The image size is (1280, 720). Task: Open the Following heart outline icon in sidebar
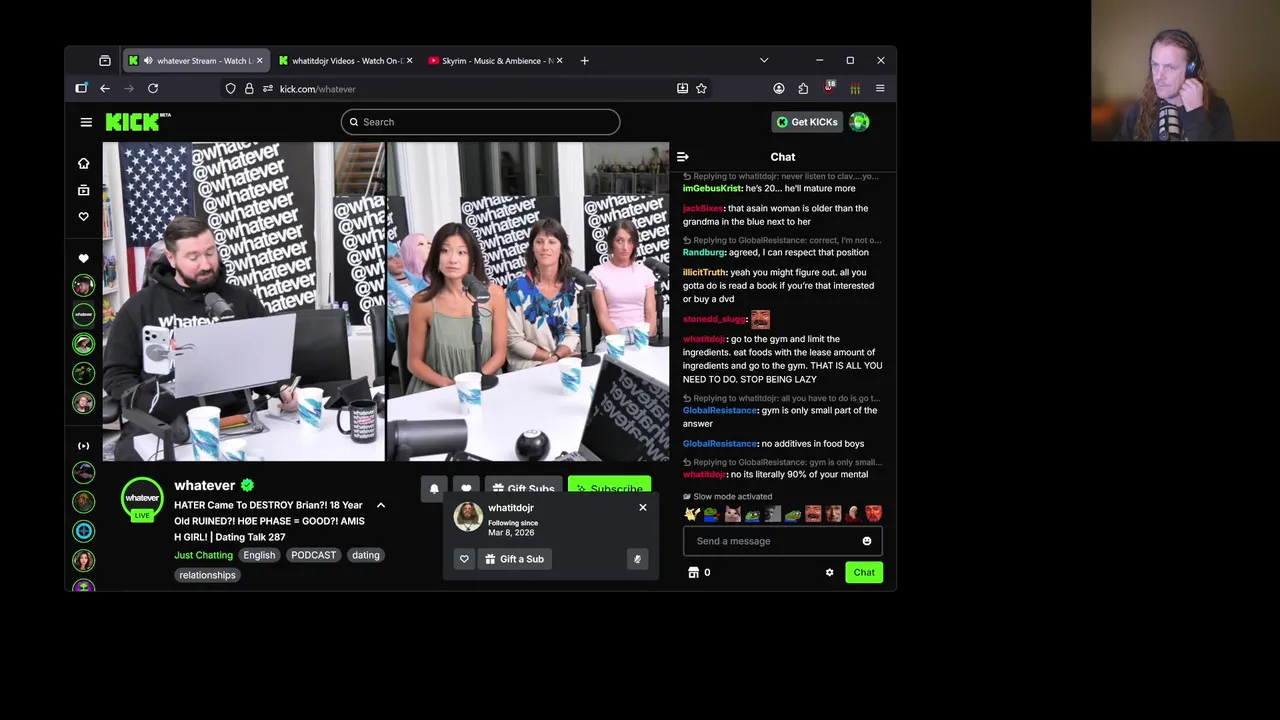click(x=84, y=216)
